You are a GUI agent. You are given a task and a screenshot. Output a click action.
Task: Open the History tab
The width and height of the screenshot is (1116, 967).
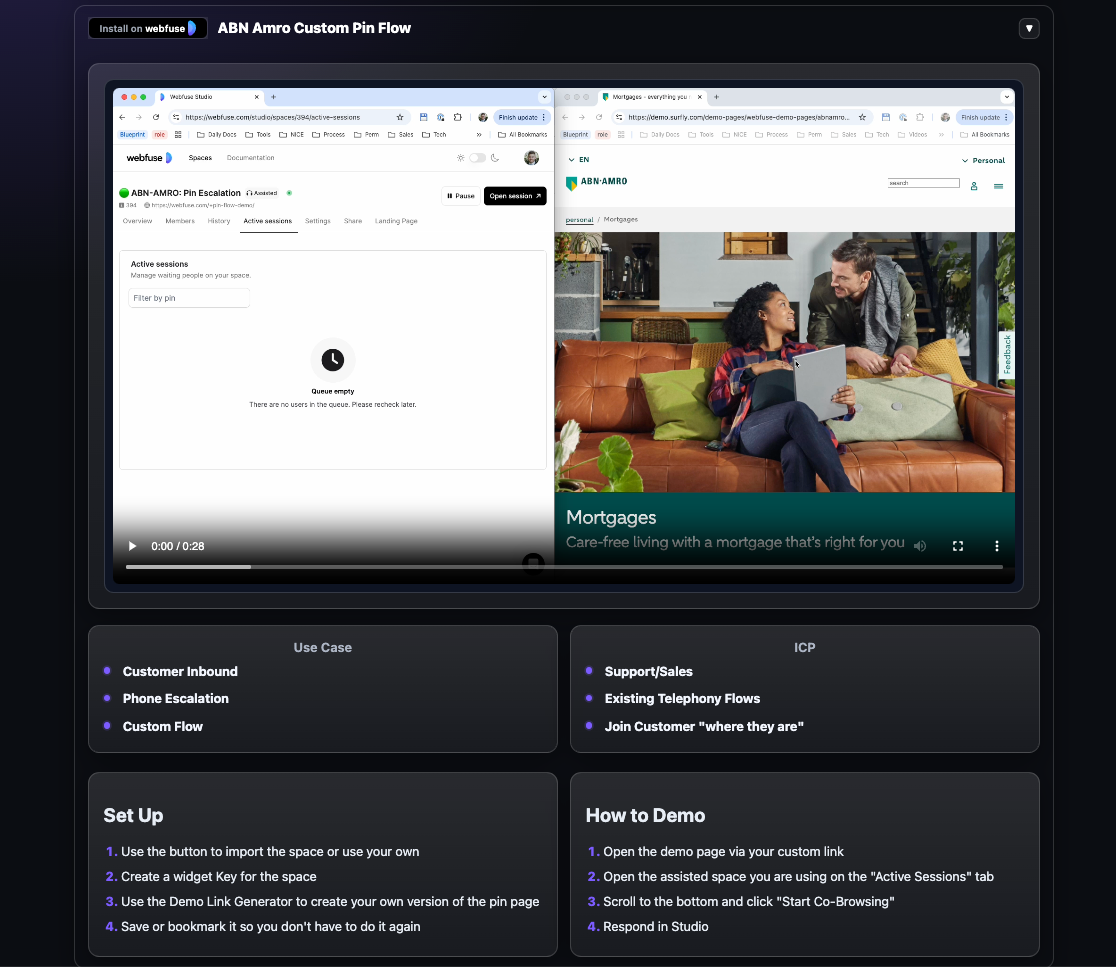(x=219, y=221)
